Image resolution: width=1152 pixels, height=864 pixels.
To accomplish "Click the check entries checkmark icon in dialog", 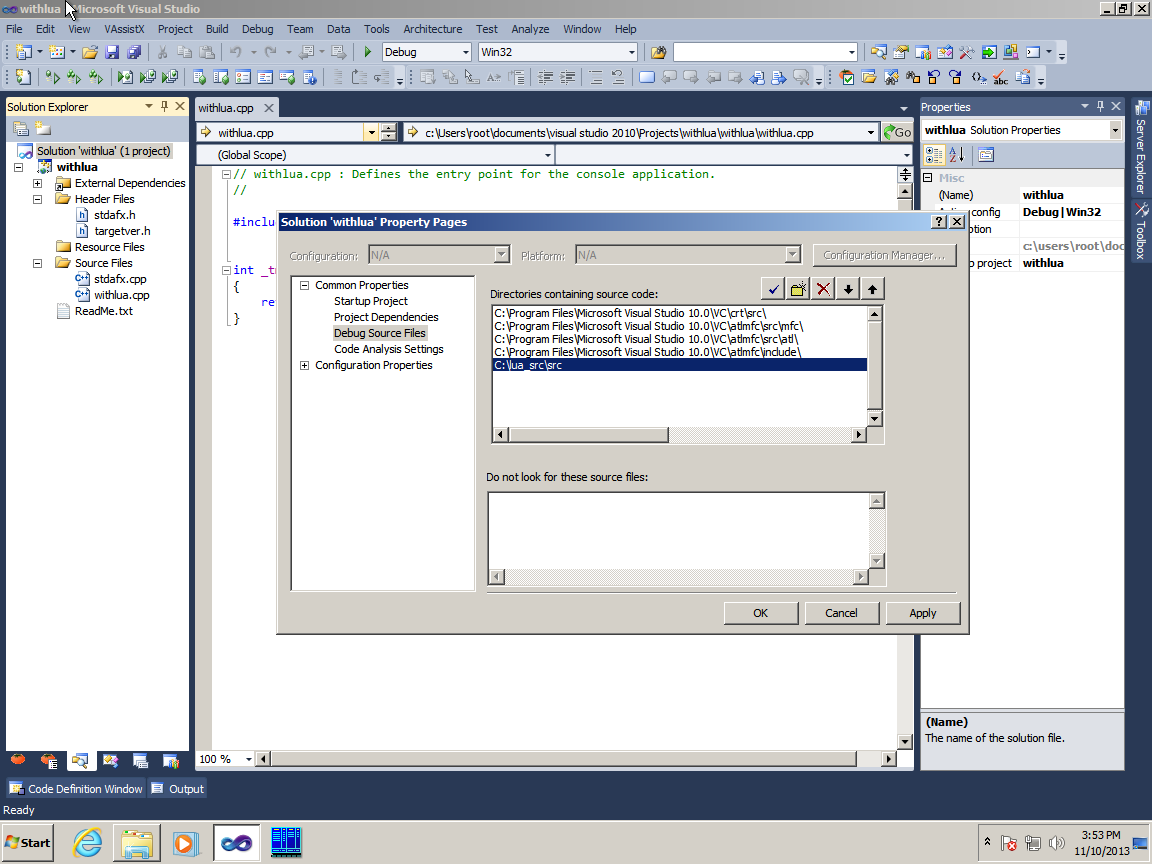I will 773,289.
